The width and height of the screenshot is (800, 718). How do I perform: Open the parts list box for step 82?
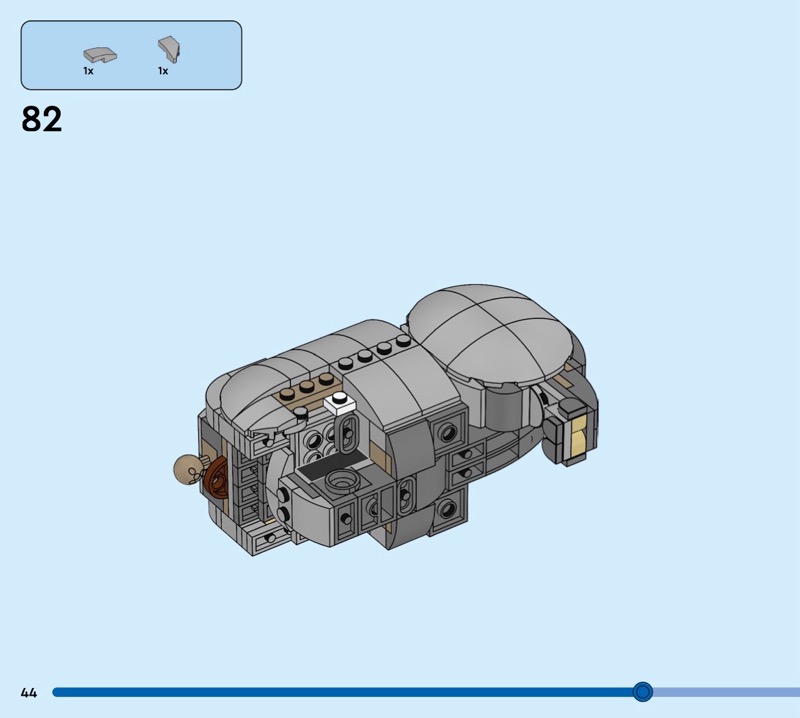click(131, 55)
